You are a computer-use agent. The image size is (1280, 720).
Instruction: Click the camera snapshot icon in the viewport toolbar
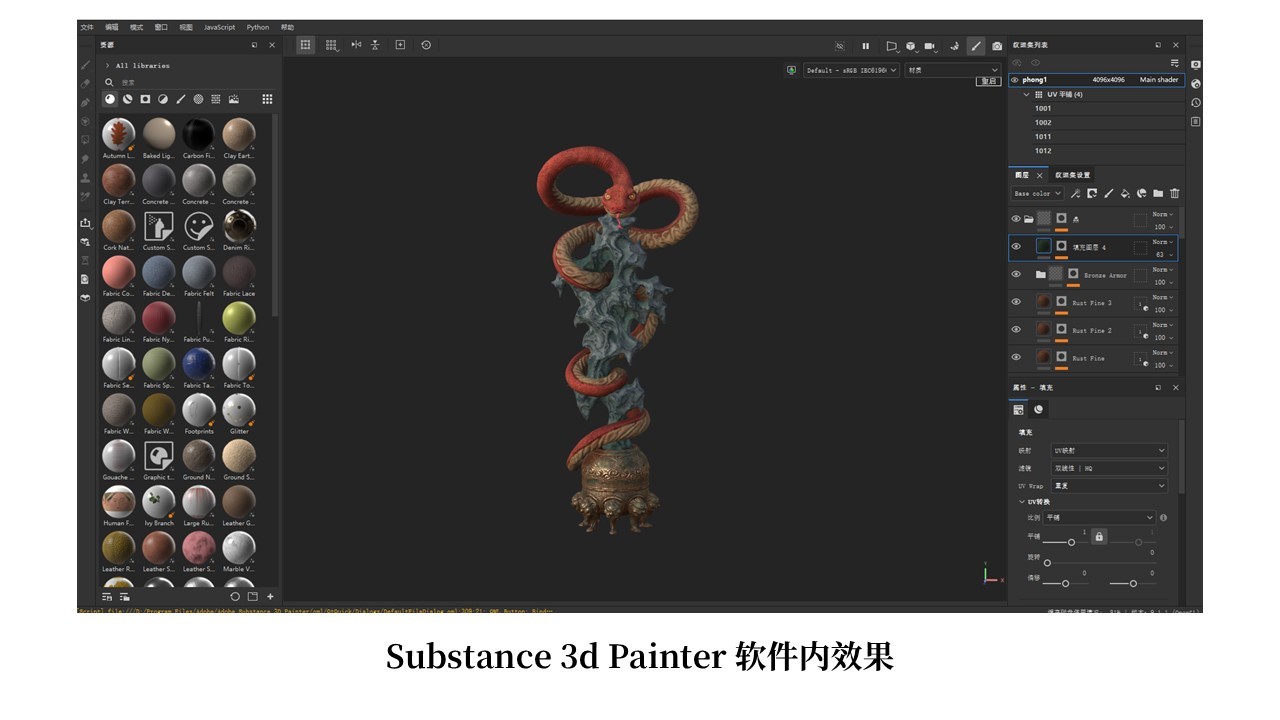click(995, 45)
